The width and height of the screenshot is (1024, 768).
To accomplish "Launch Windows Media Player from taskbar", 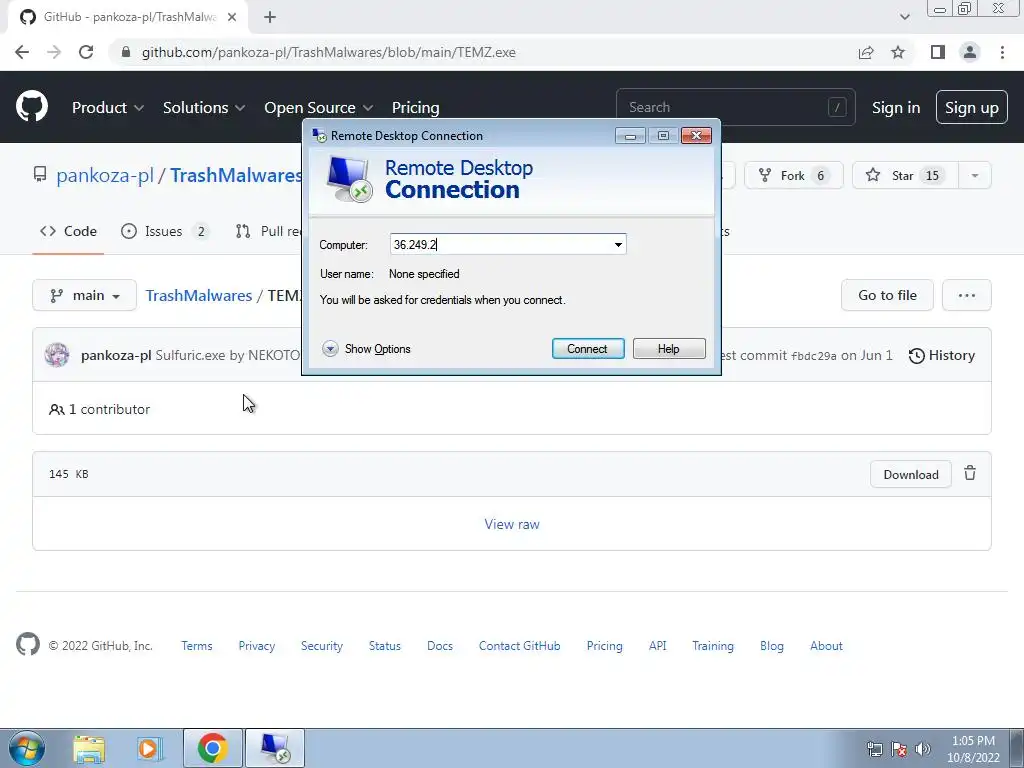I will (150, 749).
